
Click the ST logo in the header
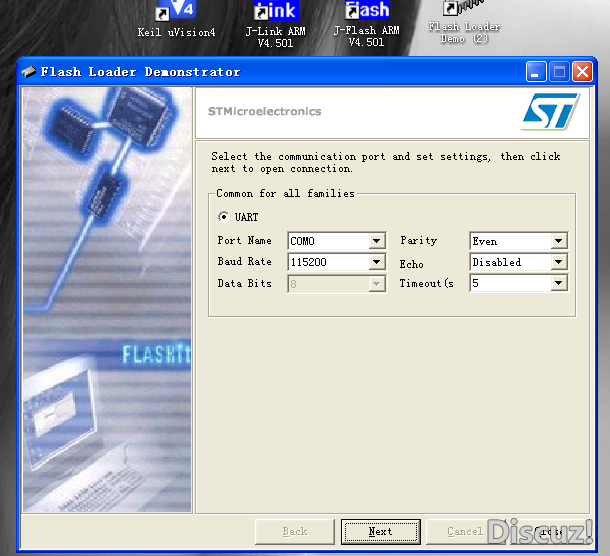pyautogui.click(x=550, y=111)
